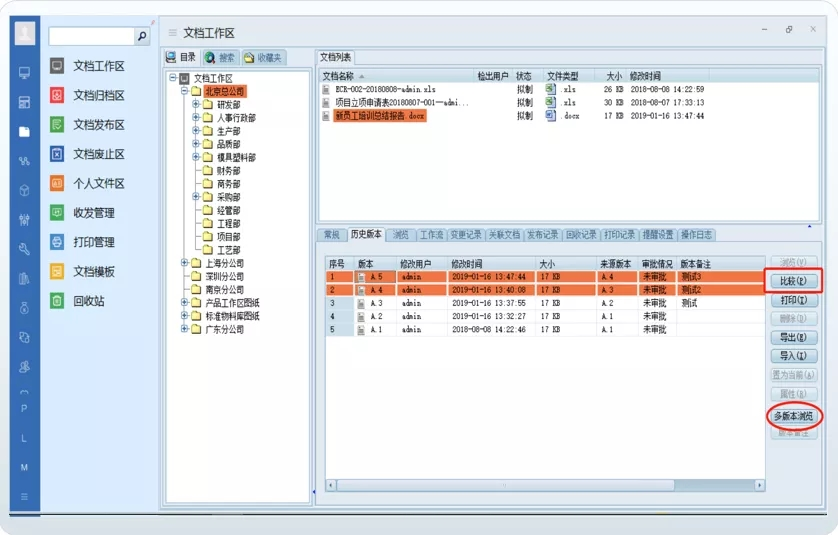838x535 pixels.
Task: Open 个人文件区 personal files
Action: click(98, 184)
